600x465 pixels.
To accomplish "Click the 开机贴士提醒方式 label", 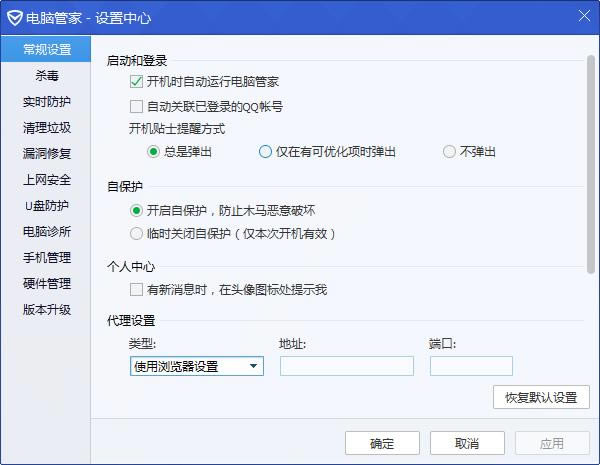I will point(177,129).
